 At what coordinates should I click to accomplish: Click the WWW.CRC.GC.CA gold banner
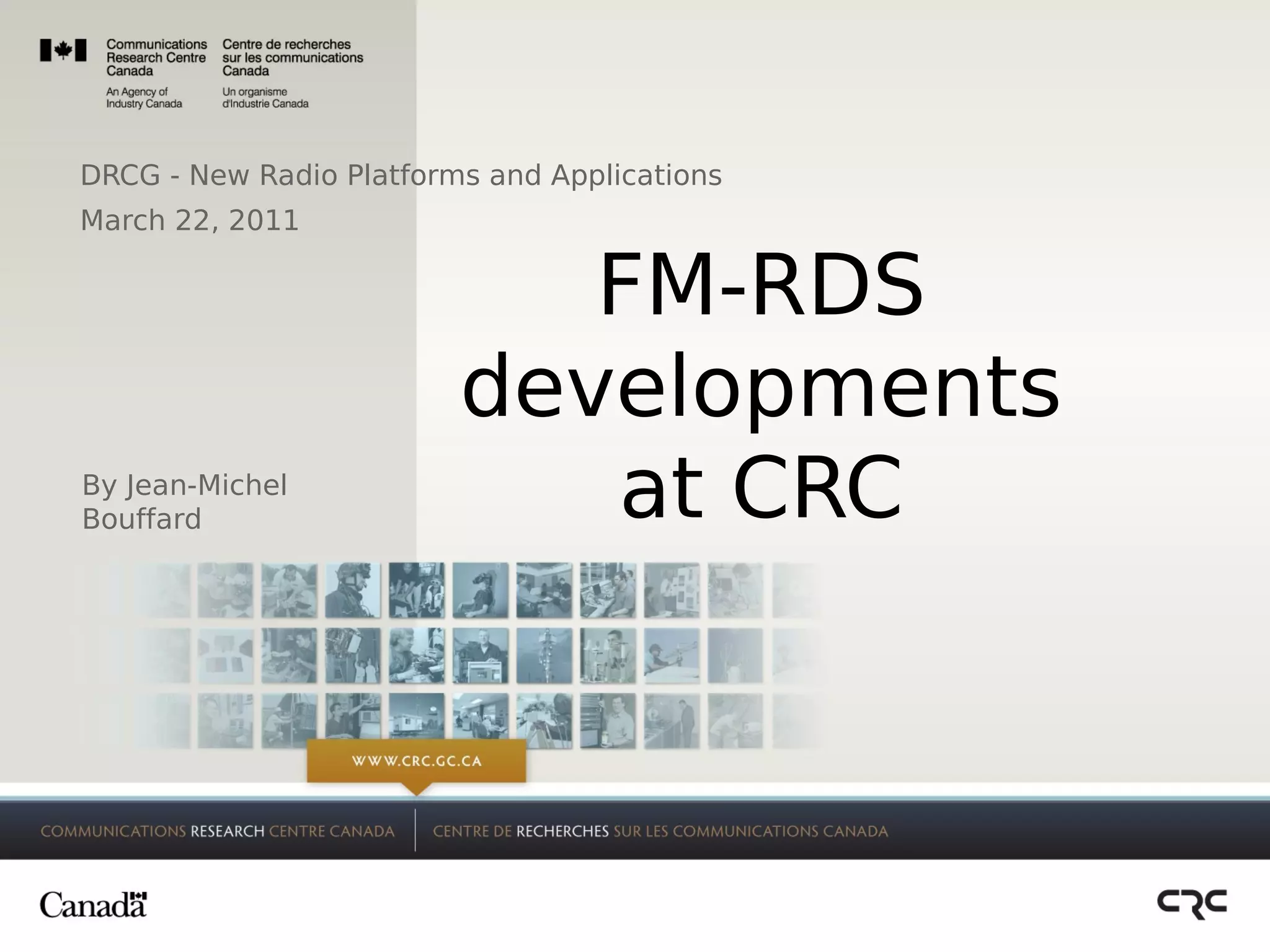point(417,761)
